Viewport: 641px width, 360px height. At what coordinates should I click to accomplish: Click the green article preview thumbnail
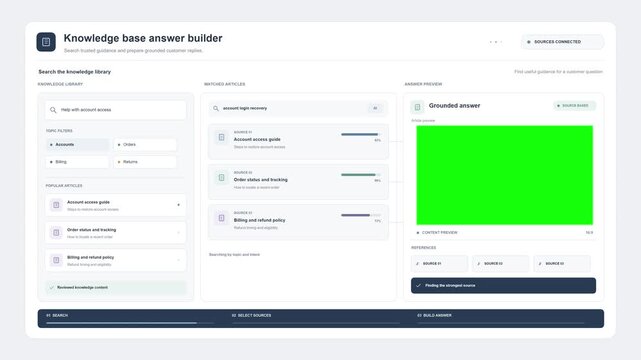click(x=504, y=175)
